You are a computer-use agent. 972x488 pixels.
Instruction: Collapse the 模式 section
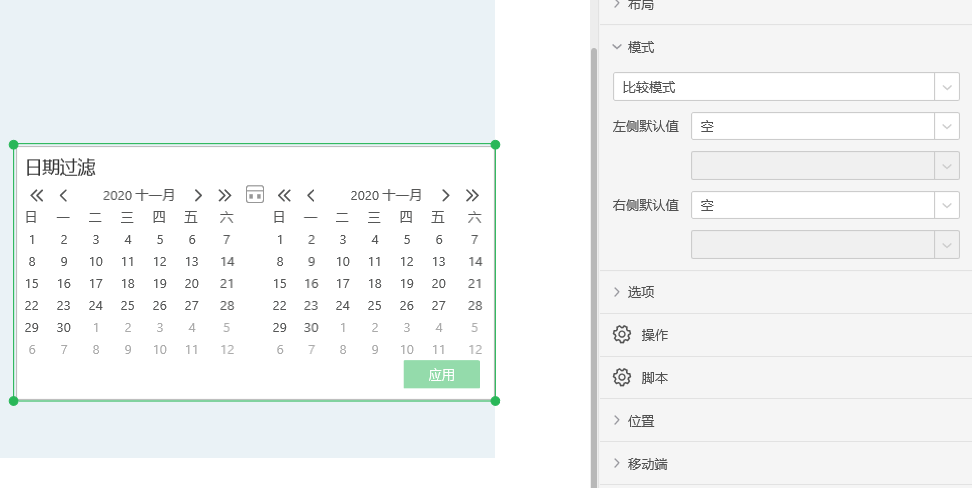(x=641, y=47)
